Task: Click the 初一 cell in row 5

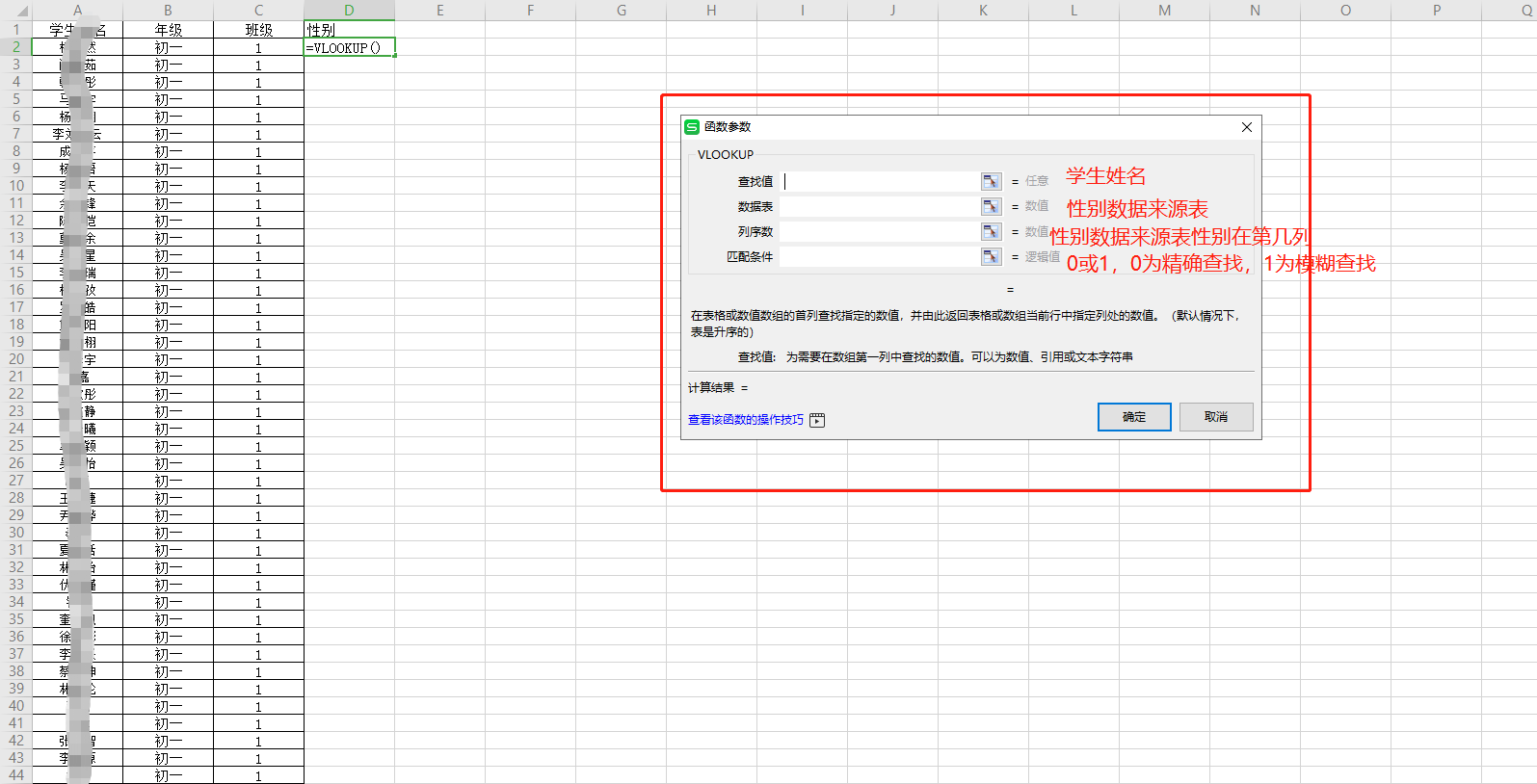Action: pyautogui.click(x=168, y=99)
